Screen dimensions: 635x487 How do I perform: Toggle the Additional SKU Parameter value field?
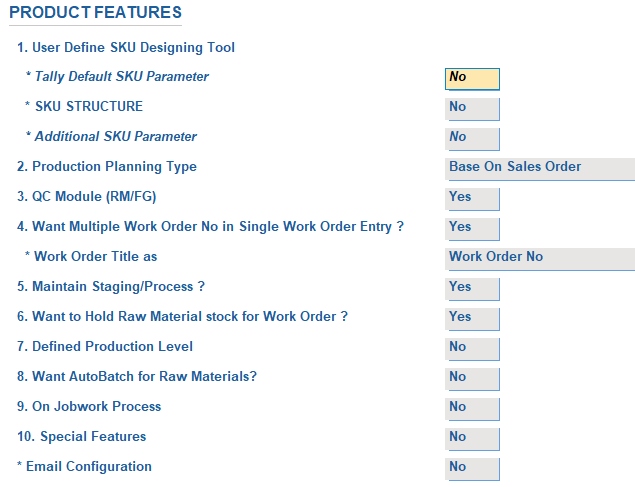coord(472,138)
